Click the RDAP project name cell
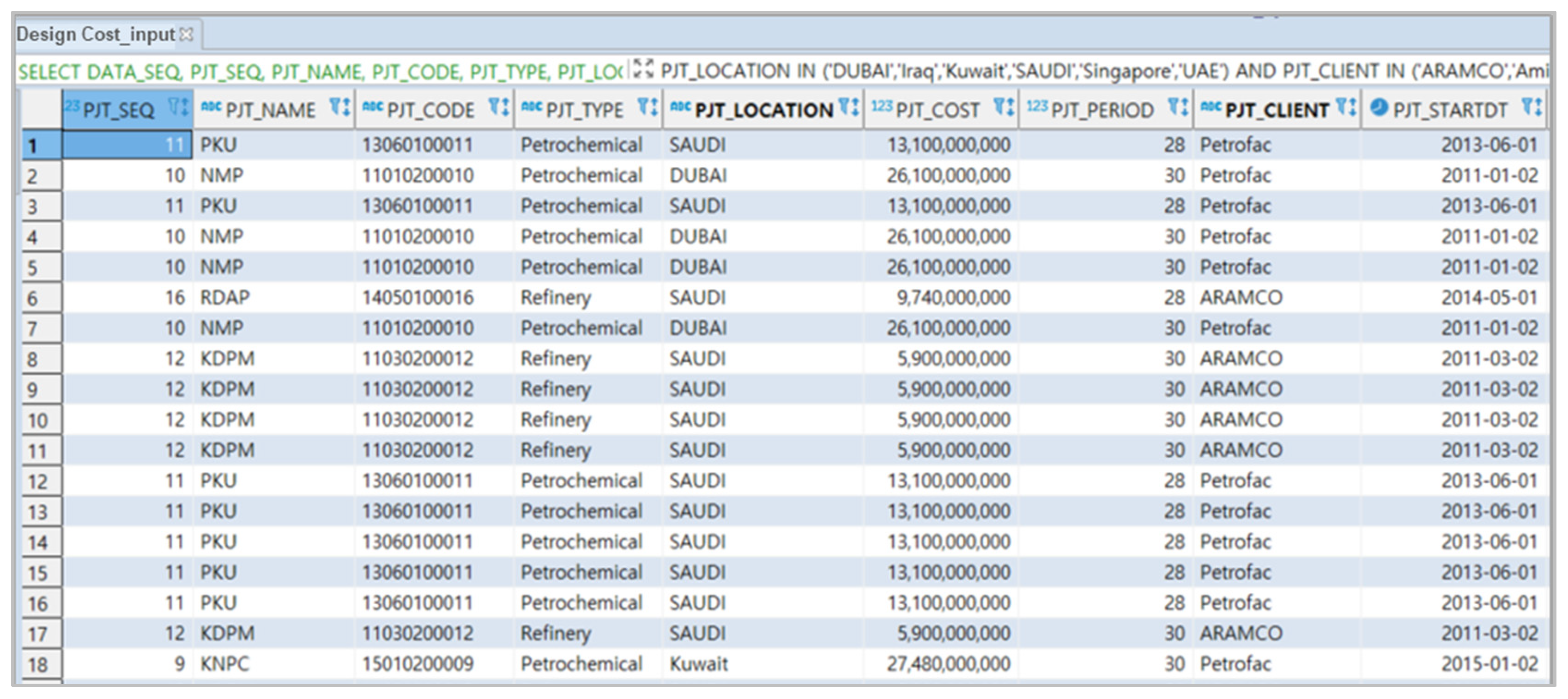This screenshot has height=699, width=1568. pos(225,298)
